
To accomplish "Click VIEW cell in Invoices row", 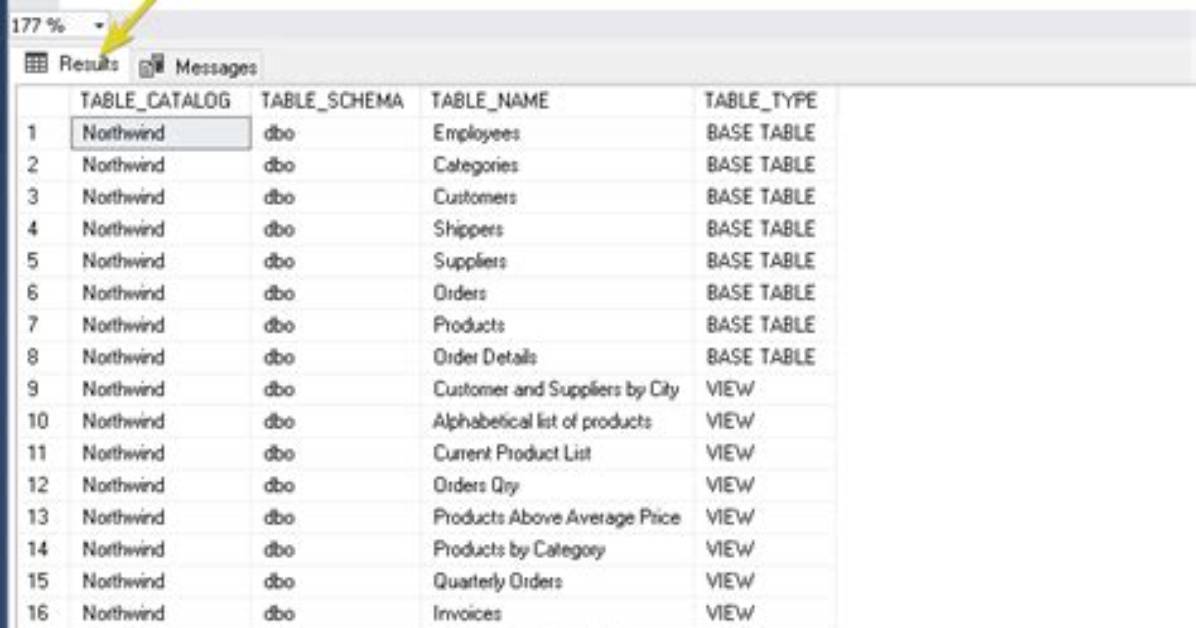I will point(765,614).
